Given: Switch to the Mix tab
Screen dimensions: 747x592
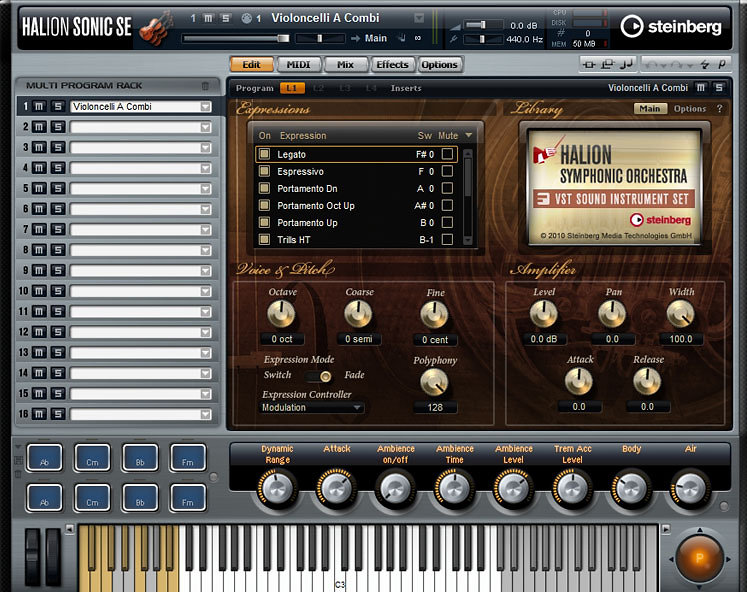Looking at the screenshot, I should click(345, 64).
